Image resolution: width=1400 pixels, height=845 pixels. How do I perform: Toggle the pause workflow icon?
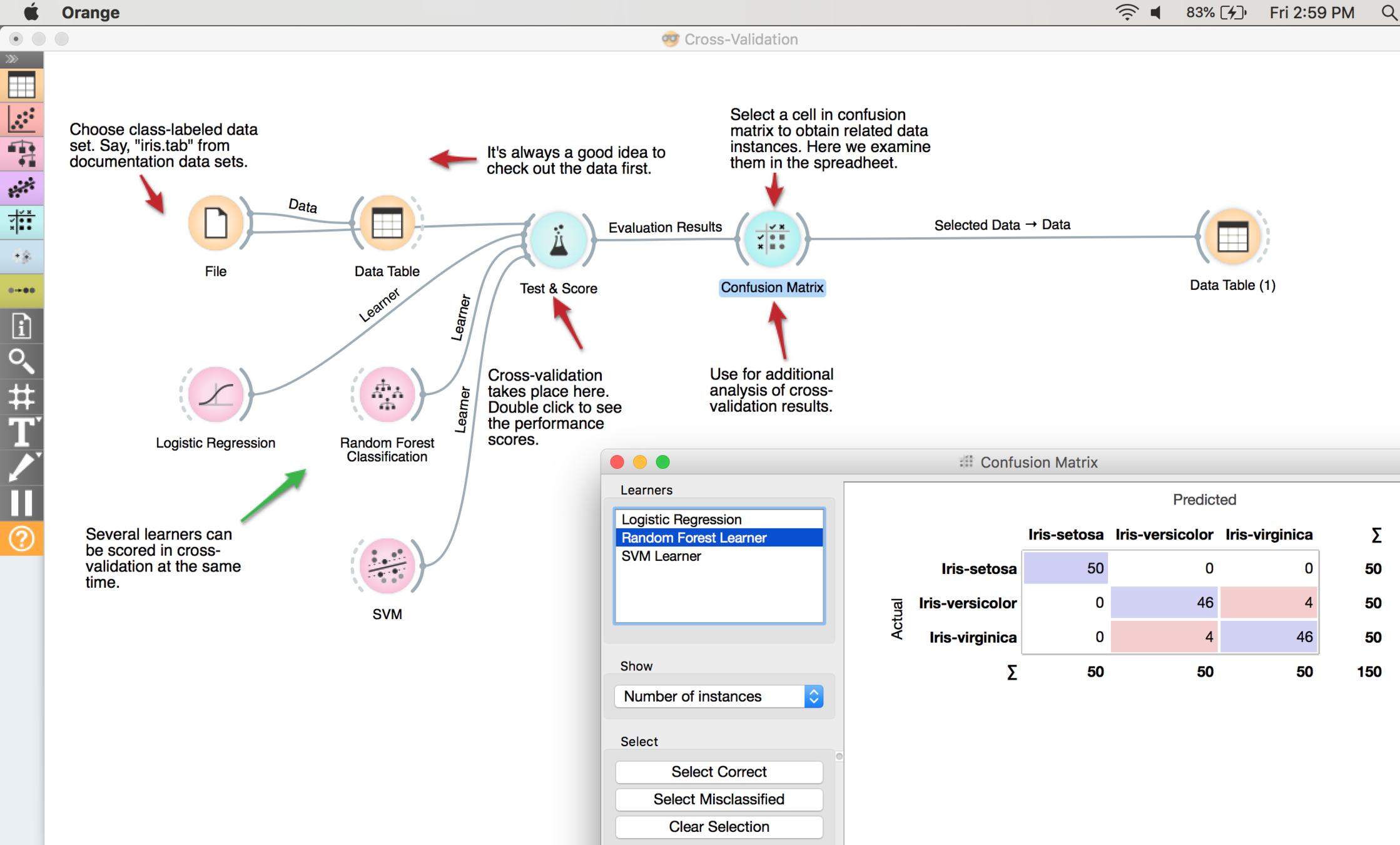point(22,502)
